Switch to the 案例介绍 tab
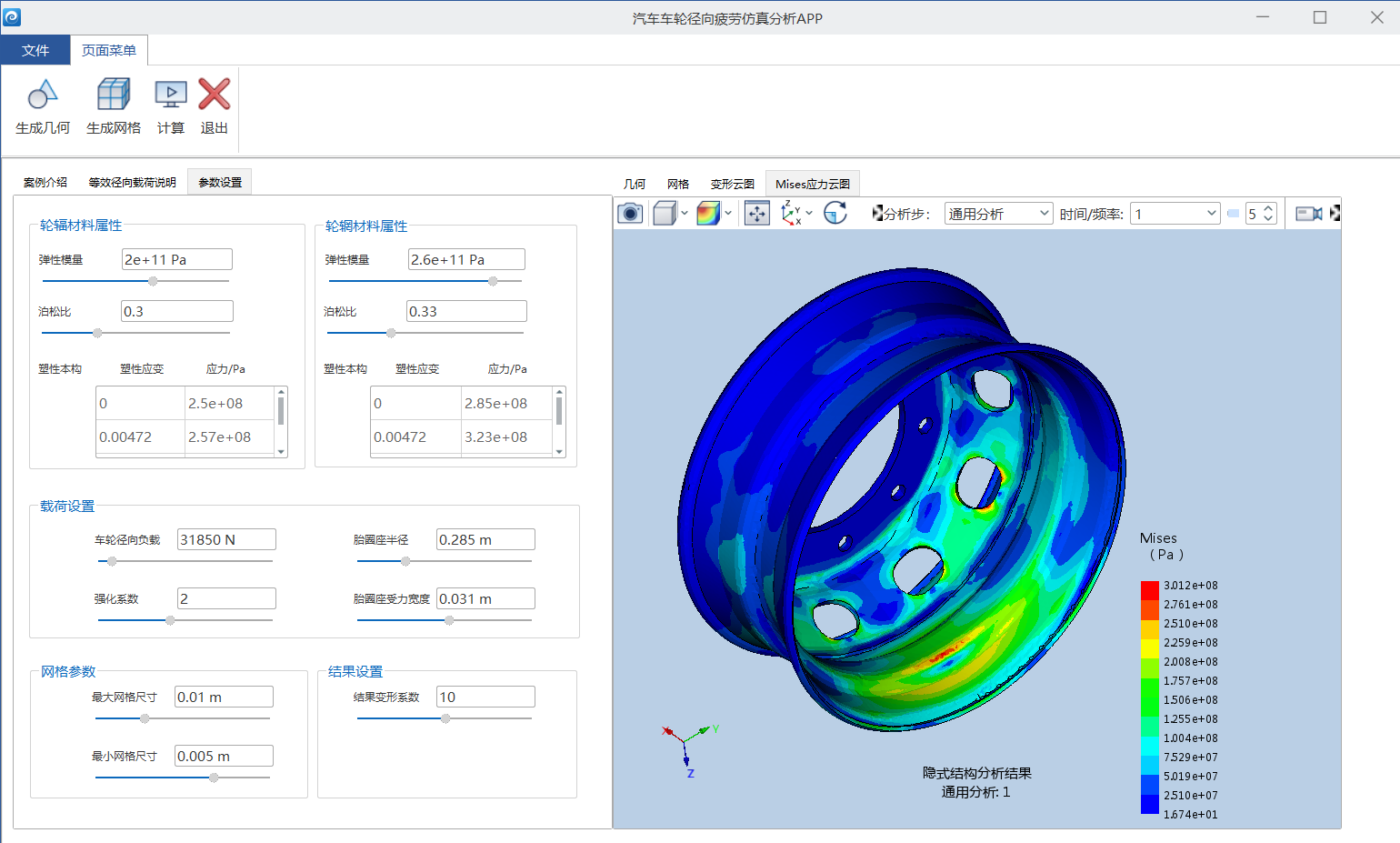The width and height of the screenshot is (1400, 843). (45, 182)
